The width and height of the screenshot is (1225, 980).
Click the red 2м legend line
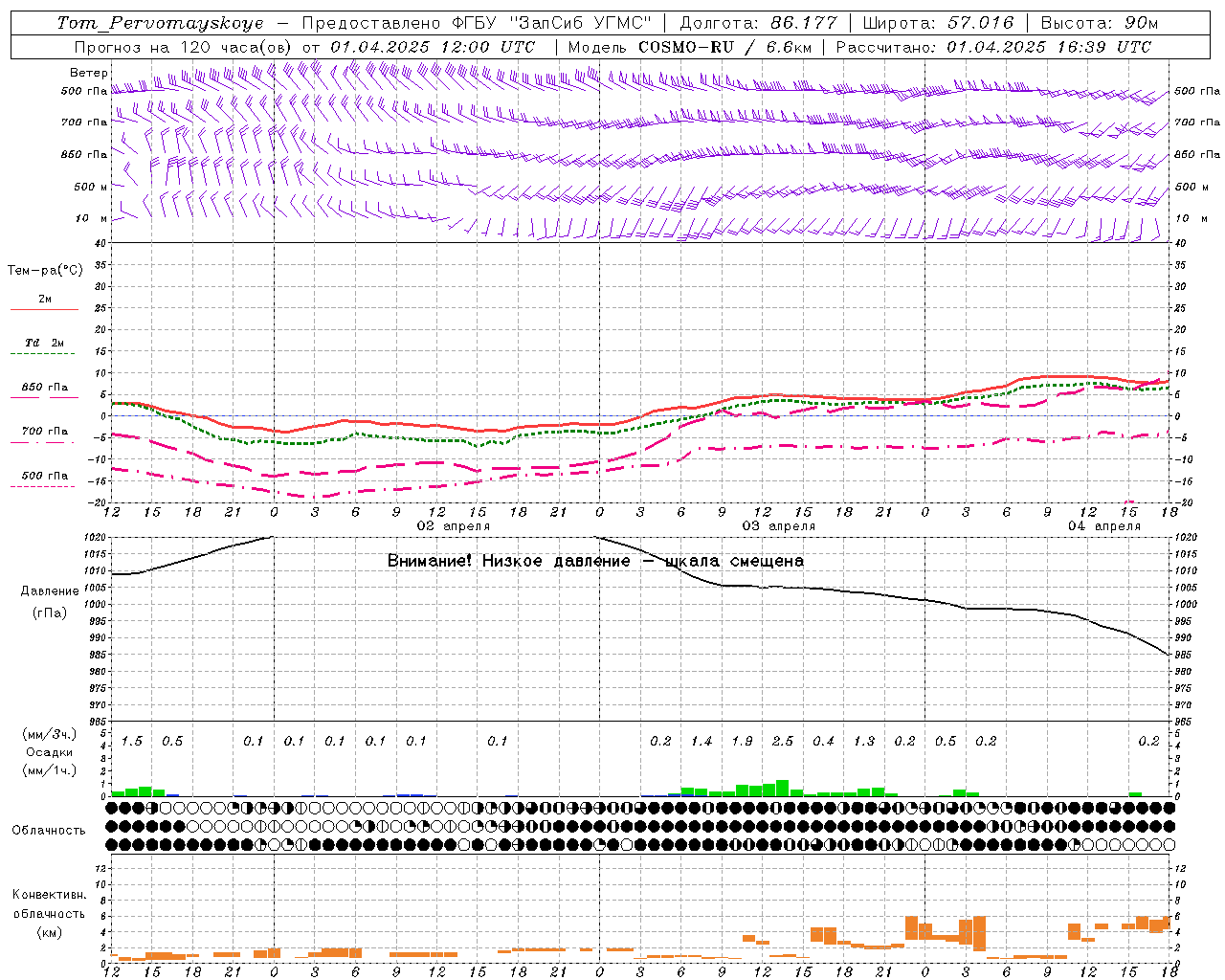(44, 309)
